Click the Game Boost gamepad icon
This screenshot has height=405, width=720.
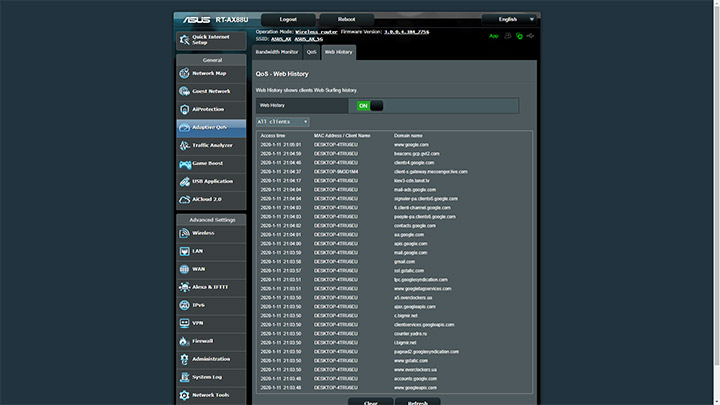pos(185,164)
